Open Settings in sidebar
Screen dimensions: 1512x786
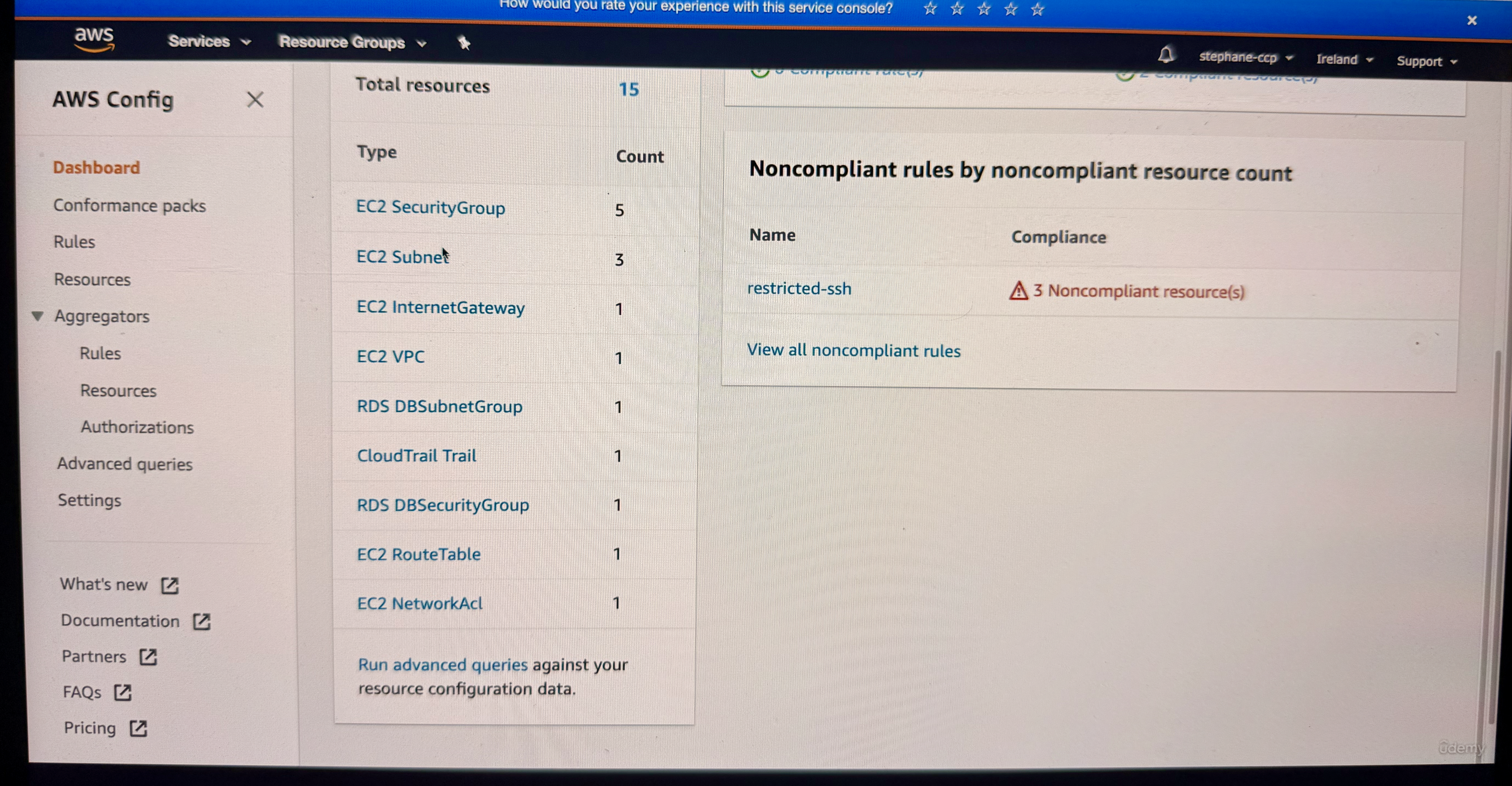coord(89,500)
